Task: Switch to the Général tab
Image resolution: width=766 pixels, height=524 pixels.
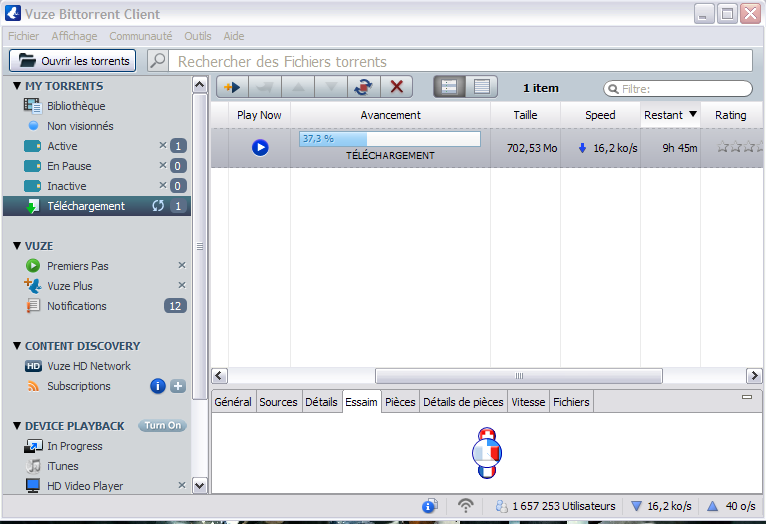Action: [x=233, y=402]
